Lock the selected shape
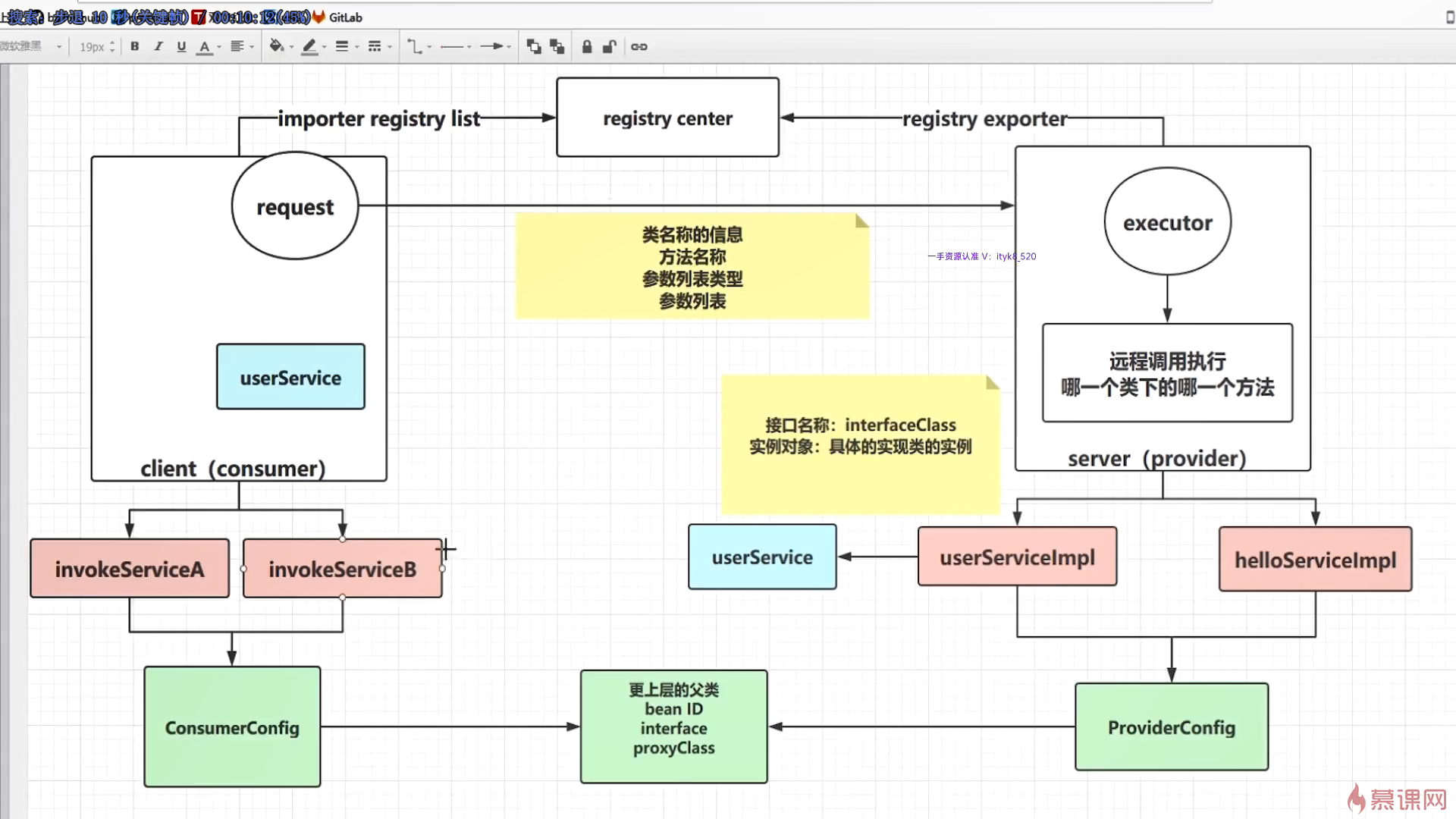 coord(587,46)
